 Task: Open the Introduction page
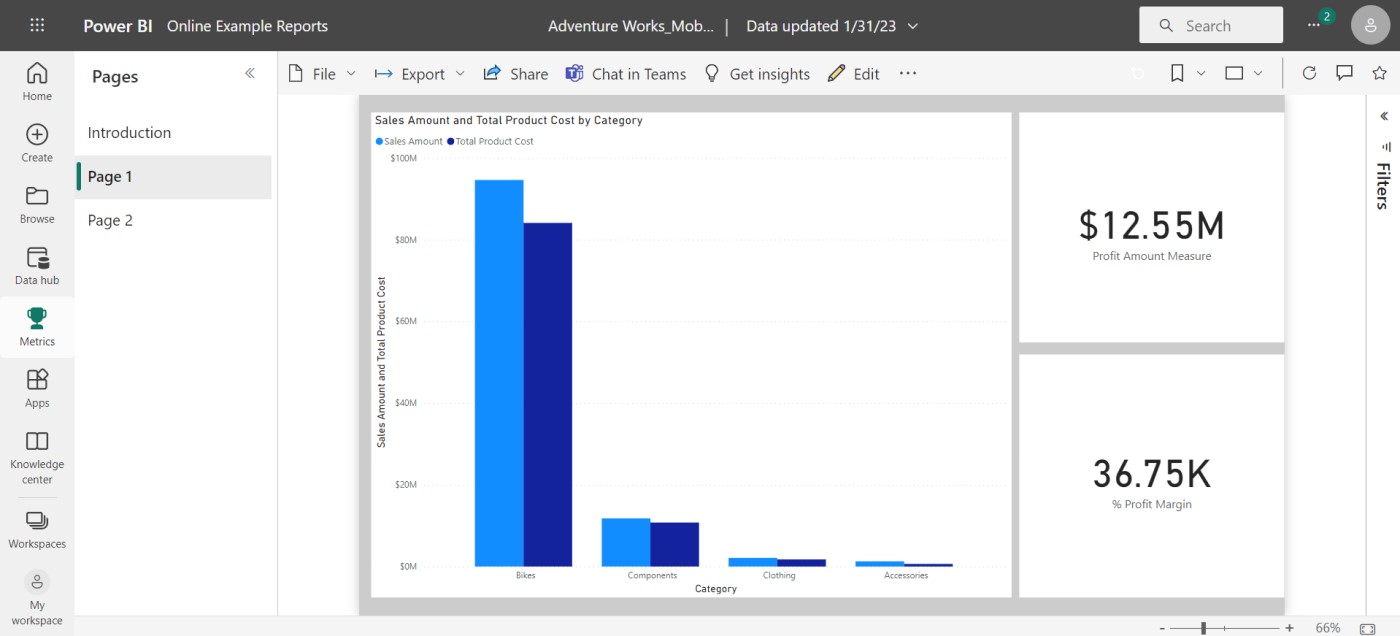pos(129,132)
